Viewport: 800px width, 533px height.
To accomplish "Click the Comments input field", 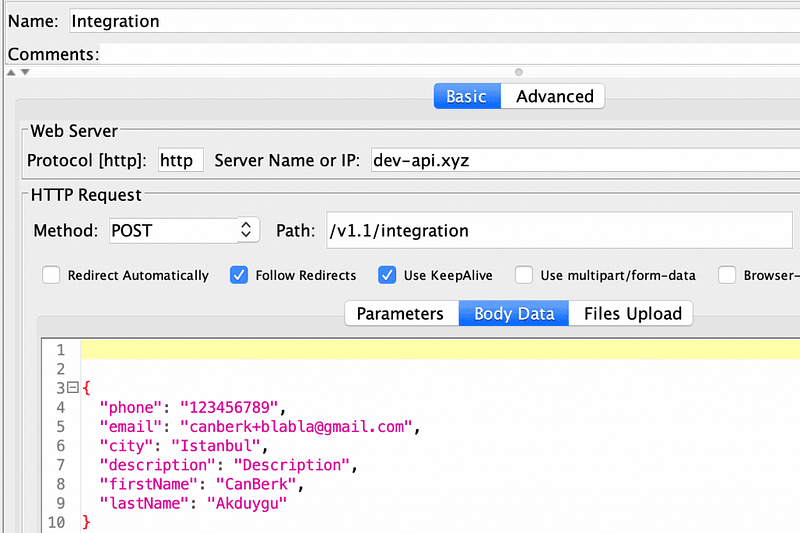I will 449,54.
